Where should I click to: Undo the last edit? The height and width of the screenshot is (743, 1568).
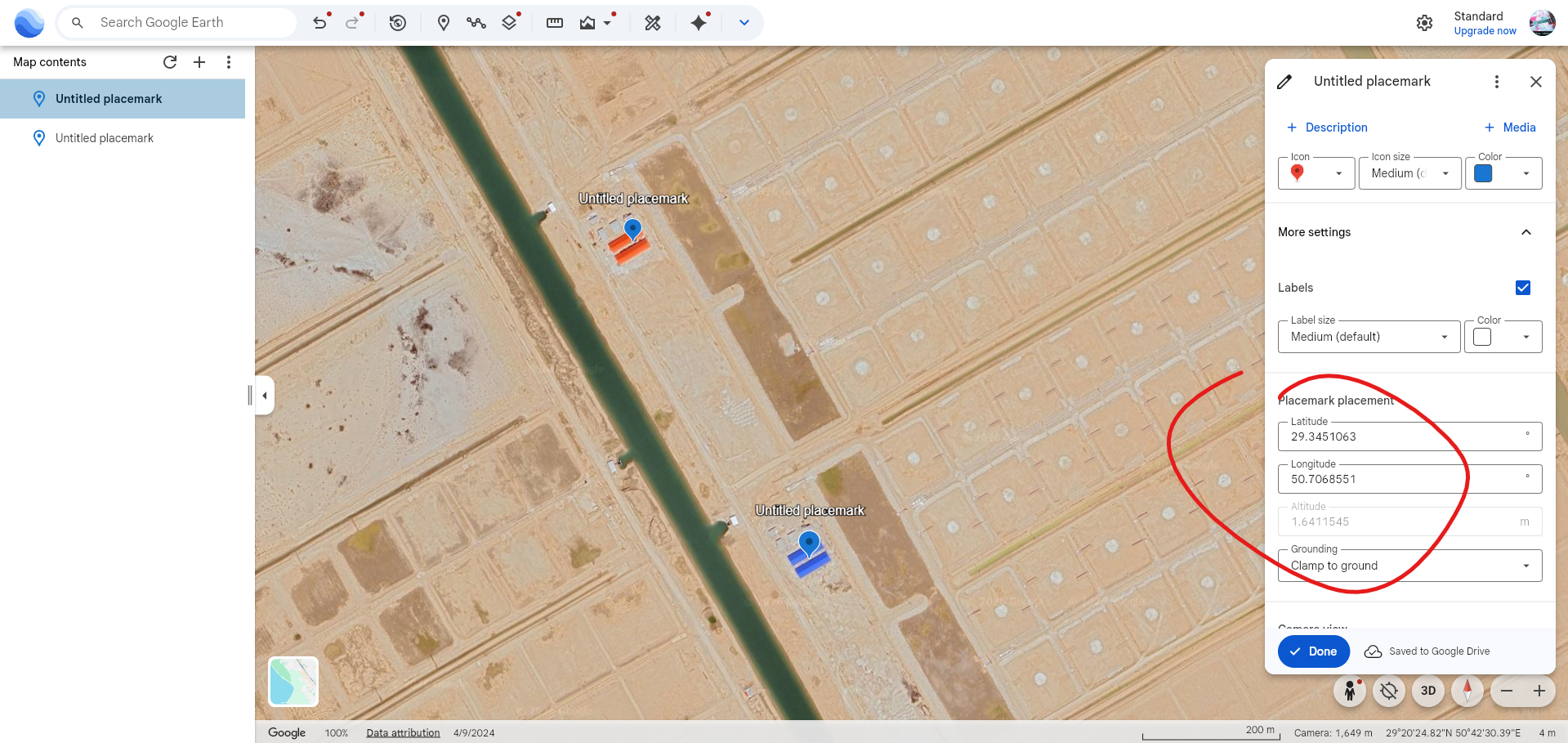319,23
